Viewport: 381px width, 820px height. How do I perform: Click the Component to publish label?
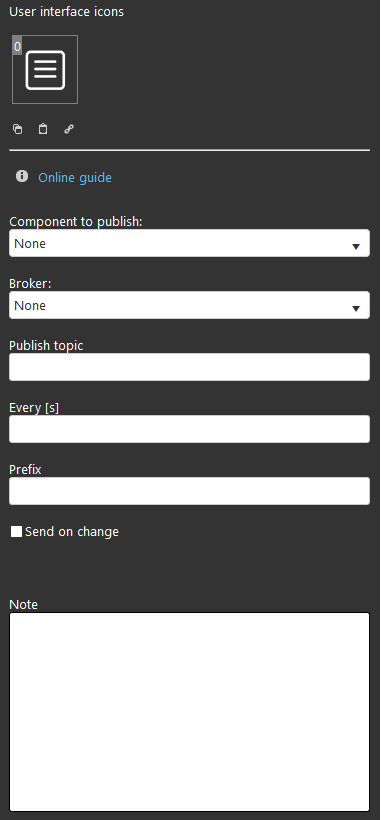tap(76, 222)
